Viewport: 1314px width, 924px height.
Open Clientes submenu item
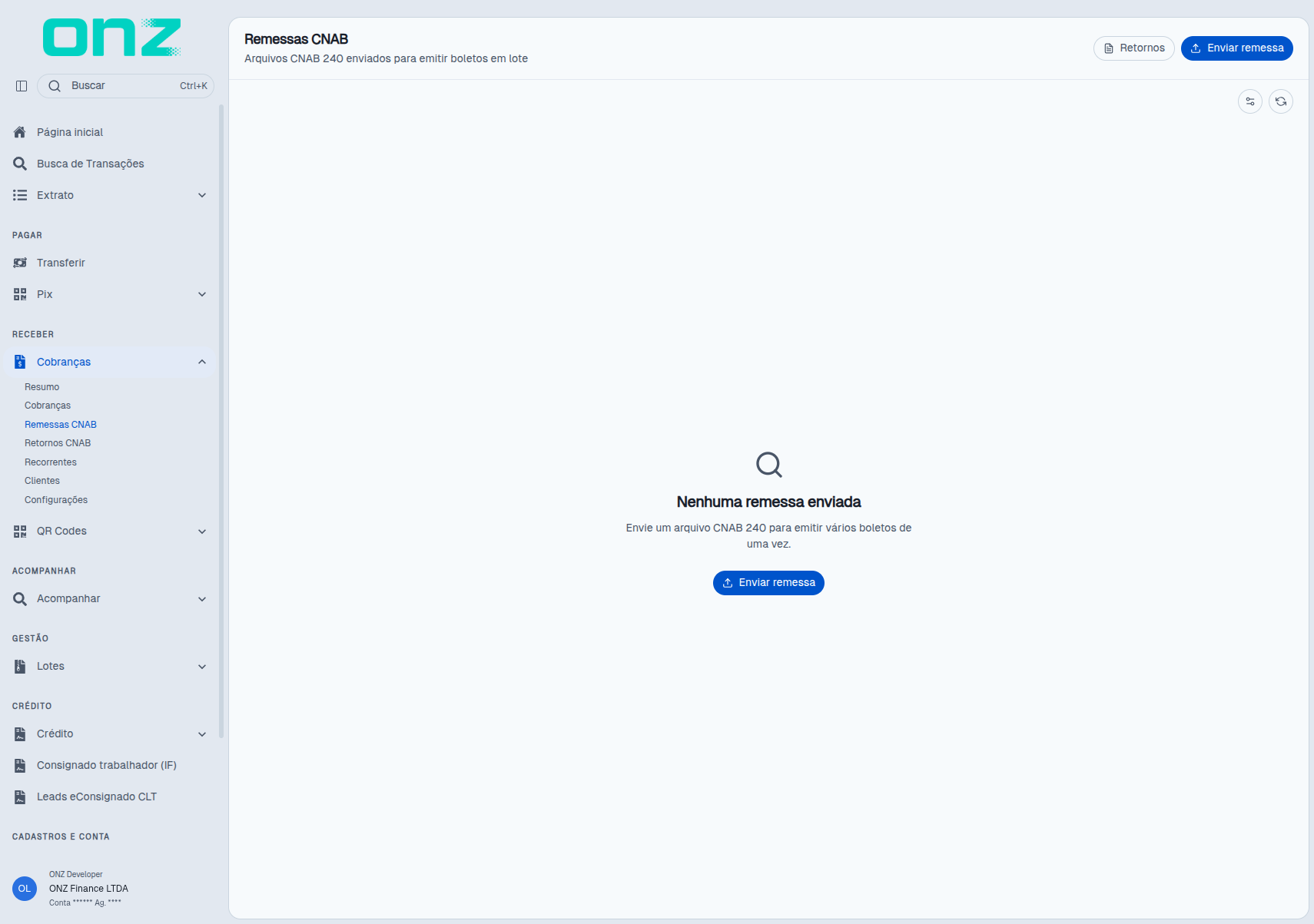[42, 481]
